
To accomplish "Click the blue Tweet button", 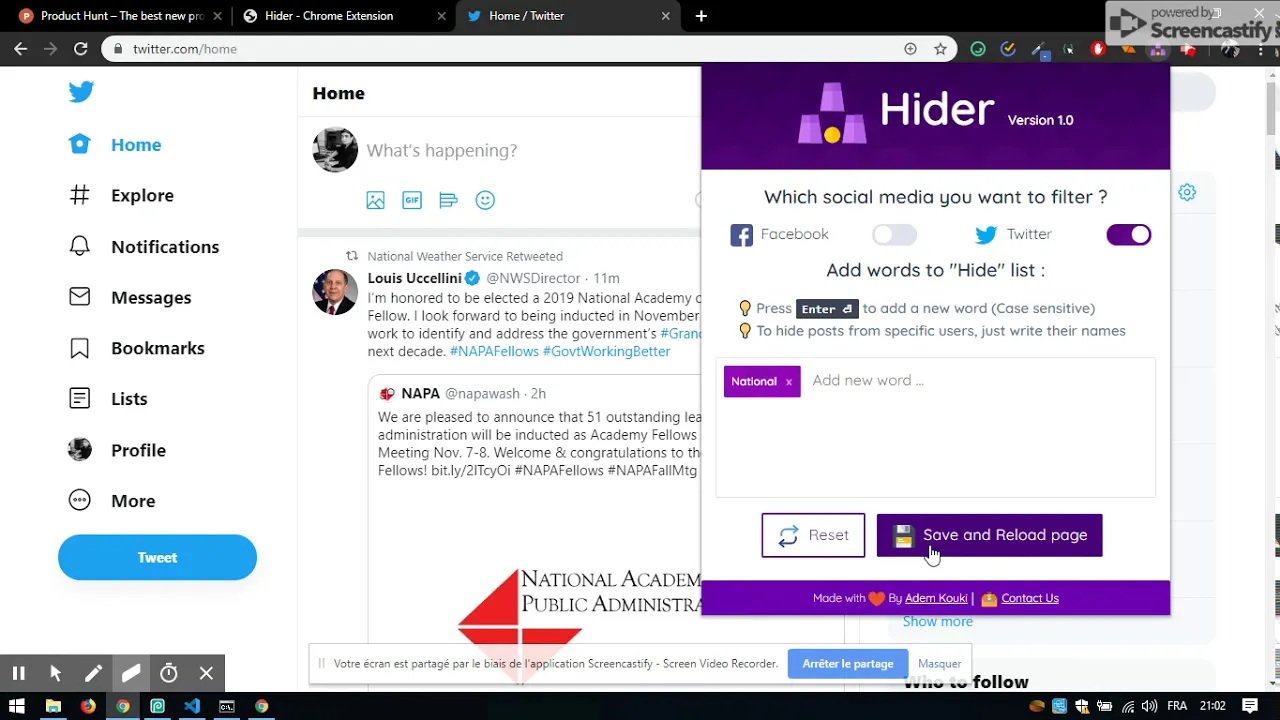I will point(157,558).
